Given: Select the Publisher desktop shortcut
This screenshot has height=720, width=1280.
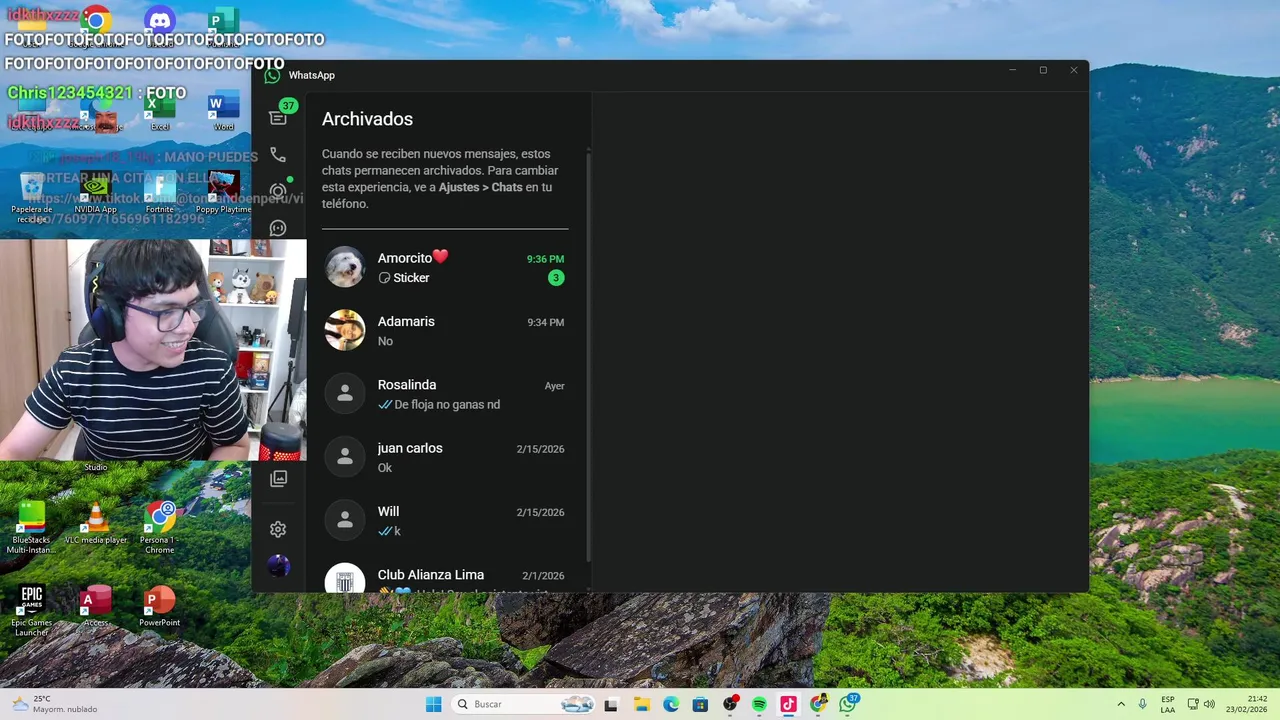Looking at the screenshot, I should point(224,26).
